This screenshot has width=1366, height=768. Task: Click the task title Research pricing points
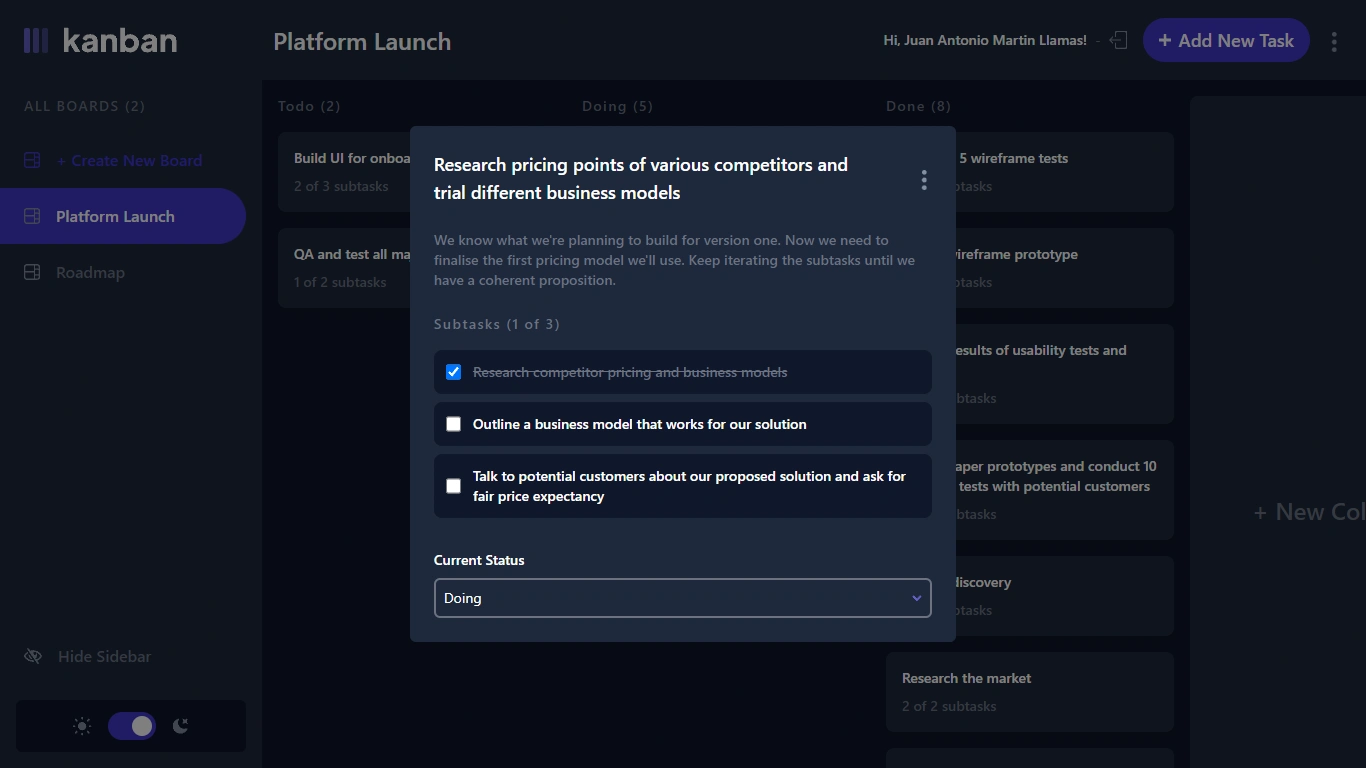coord(641,179)
